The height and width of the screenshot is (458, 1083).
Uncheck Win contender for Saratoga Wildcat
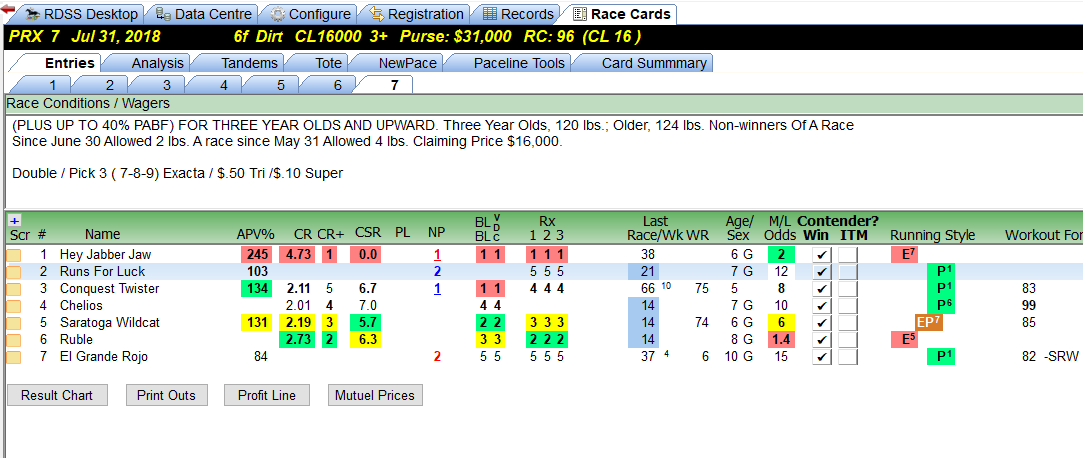pyautogui.click(x=821, y=323)
